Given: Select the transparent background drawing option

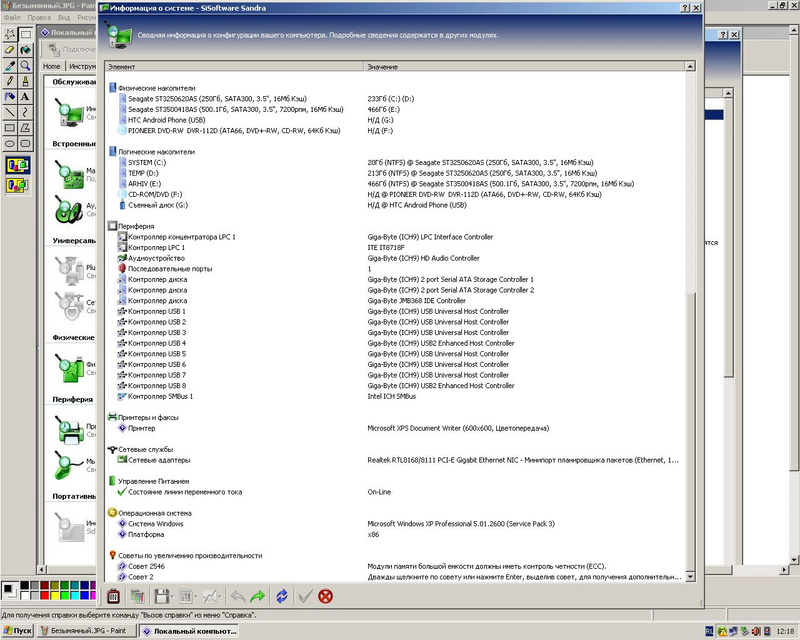Looking at the screenshot, I should point(18,185).
